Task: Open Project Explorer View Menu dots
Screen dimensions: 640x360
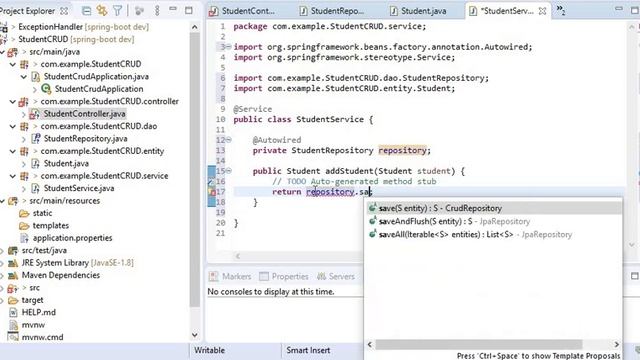Action: point(157,11)
